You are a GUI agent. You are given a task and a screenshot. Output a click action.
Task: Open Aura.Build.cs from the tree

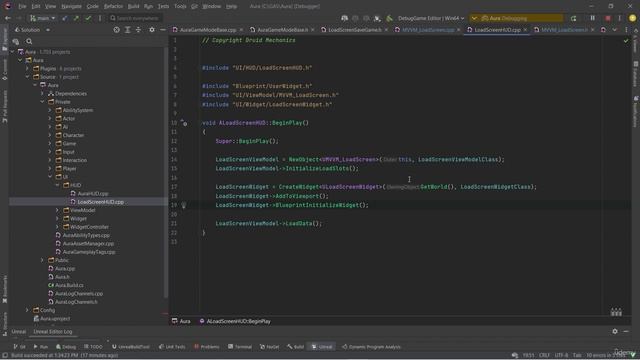point(69,285)
